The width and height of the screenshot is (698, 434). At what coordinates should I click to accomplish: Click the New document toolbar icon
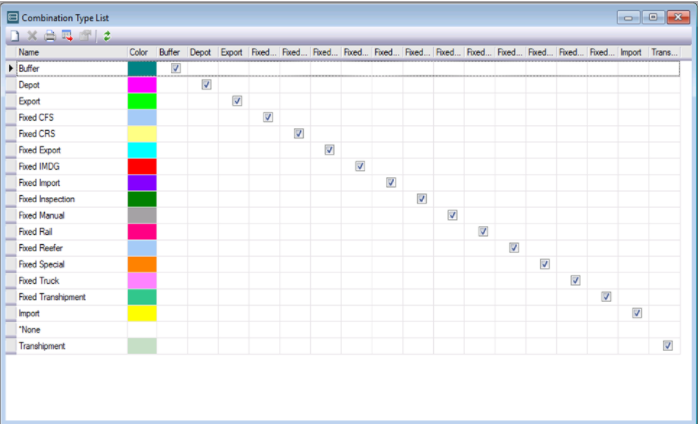coord(15,36)
